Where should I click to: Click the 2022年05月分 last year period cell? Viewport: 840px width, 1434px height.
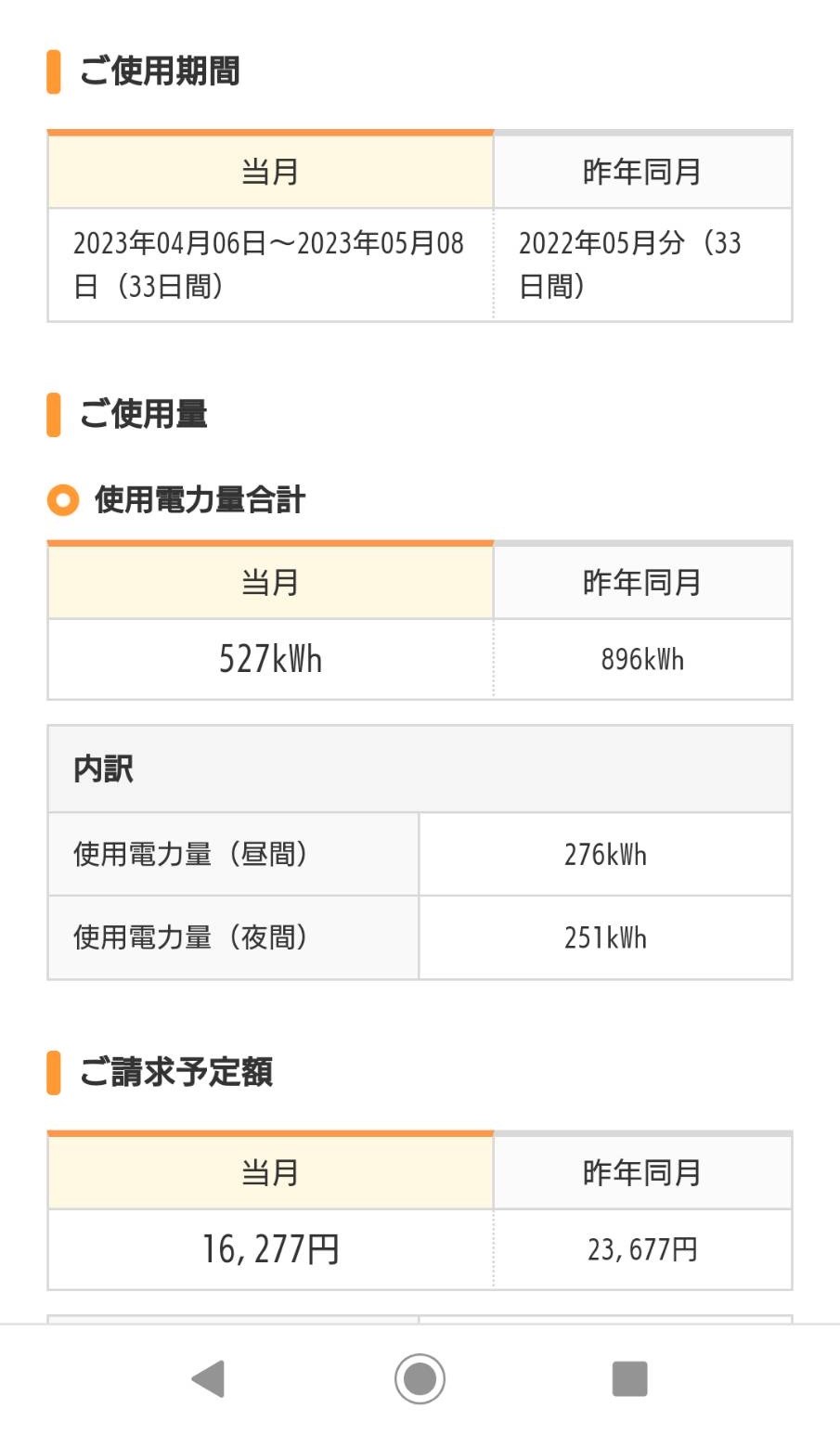[x=642, y=265]
